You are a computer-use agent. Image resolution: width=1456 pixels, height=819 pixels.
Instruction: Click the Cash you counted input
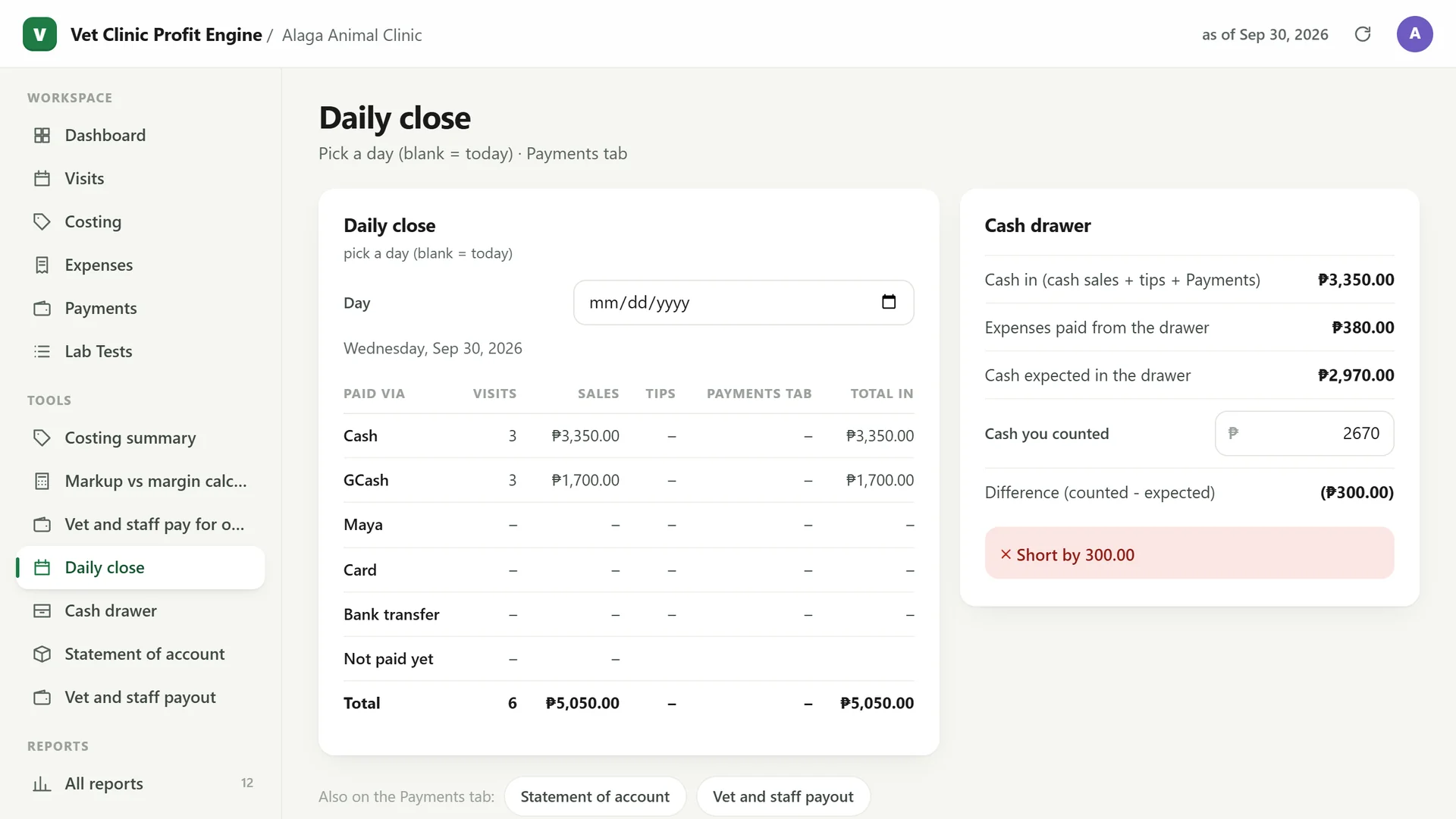point(1304,433)
